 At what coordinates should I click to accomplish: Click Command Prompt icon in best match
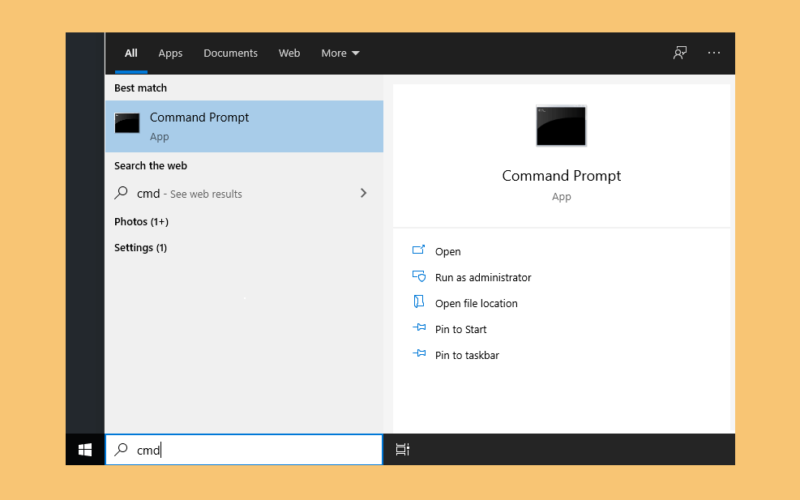pos(127,123)
